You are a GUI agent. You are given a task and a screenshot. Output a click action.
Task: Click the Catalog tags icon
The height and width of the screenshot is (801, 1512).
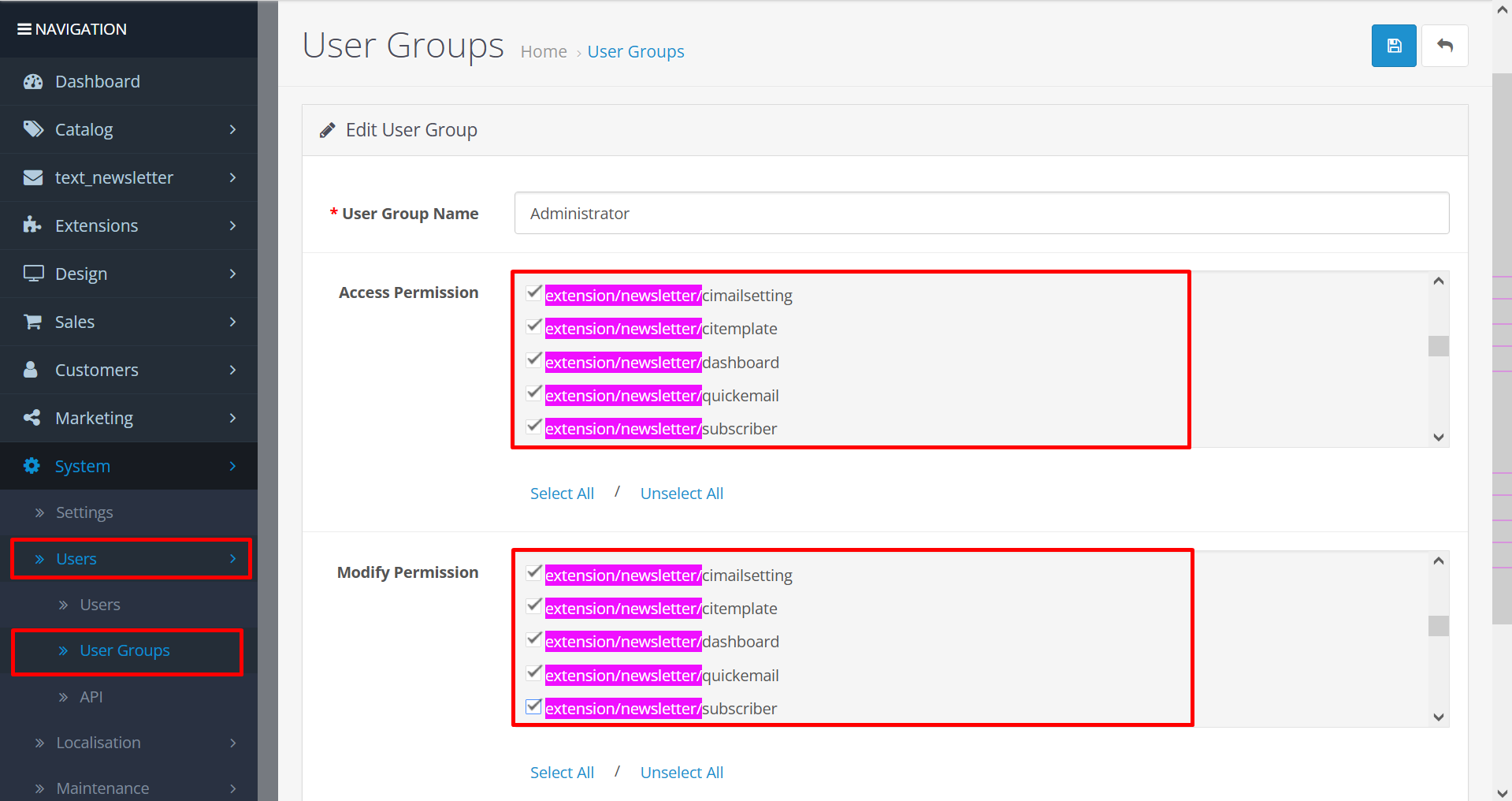(x=33, y=129)
